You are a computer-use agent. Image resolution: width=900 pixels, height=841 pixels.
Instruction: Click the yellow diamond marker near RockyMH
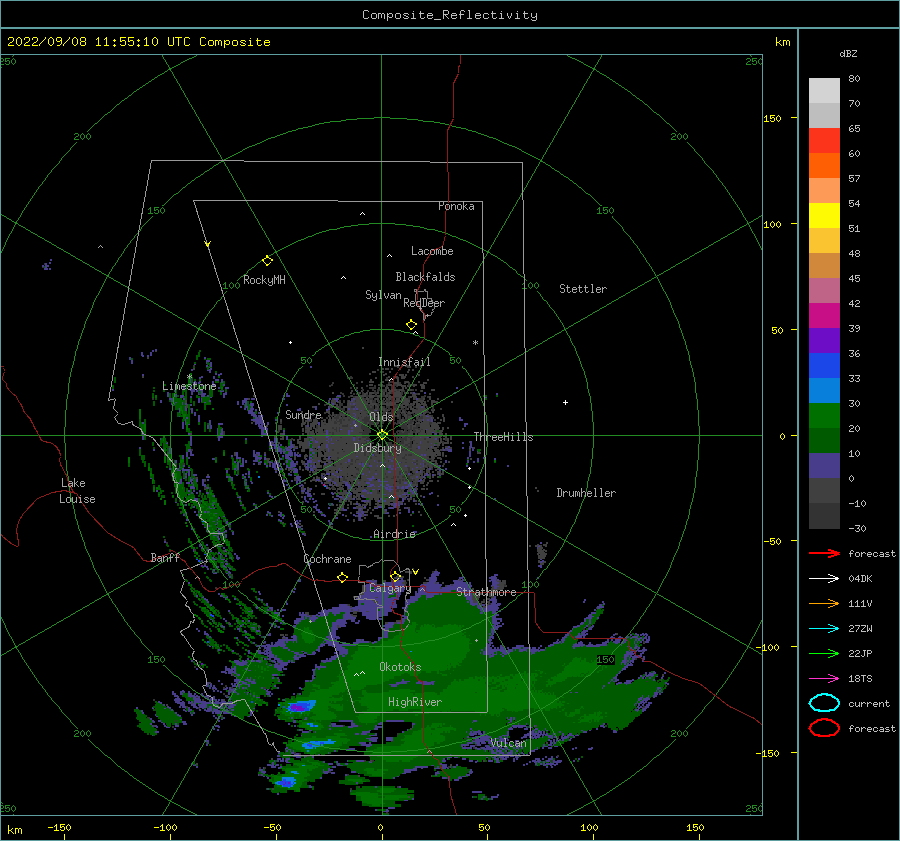coord(267,261)
